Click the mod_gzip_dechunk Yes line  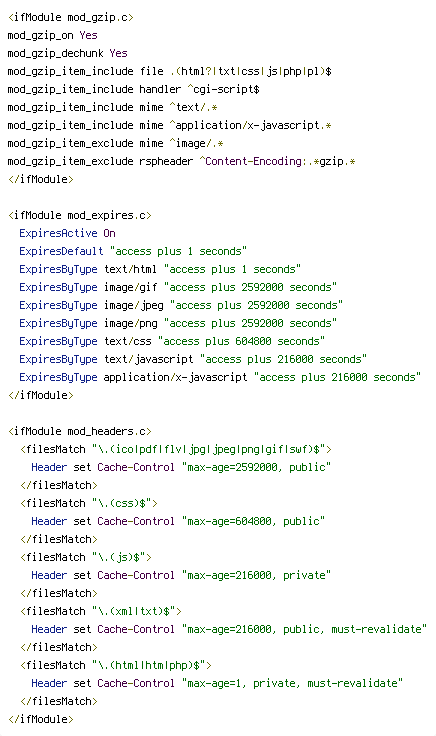[x=68, y=53]
